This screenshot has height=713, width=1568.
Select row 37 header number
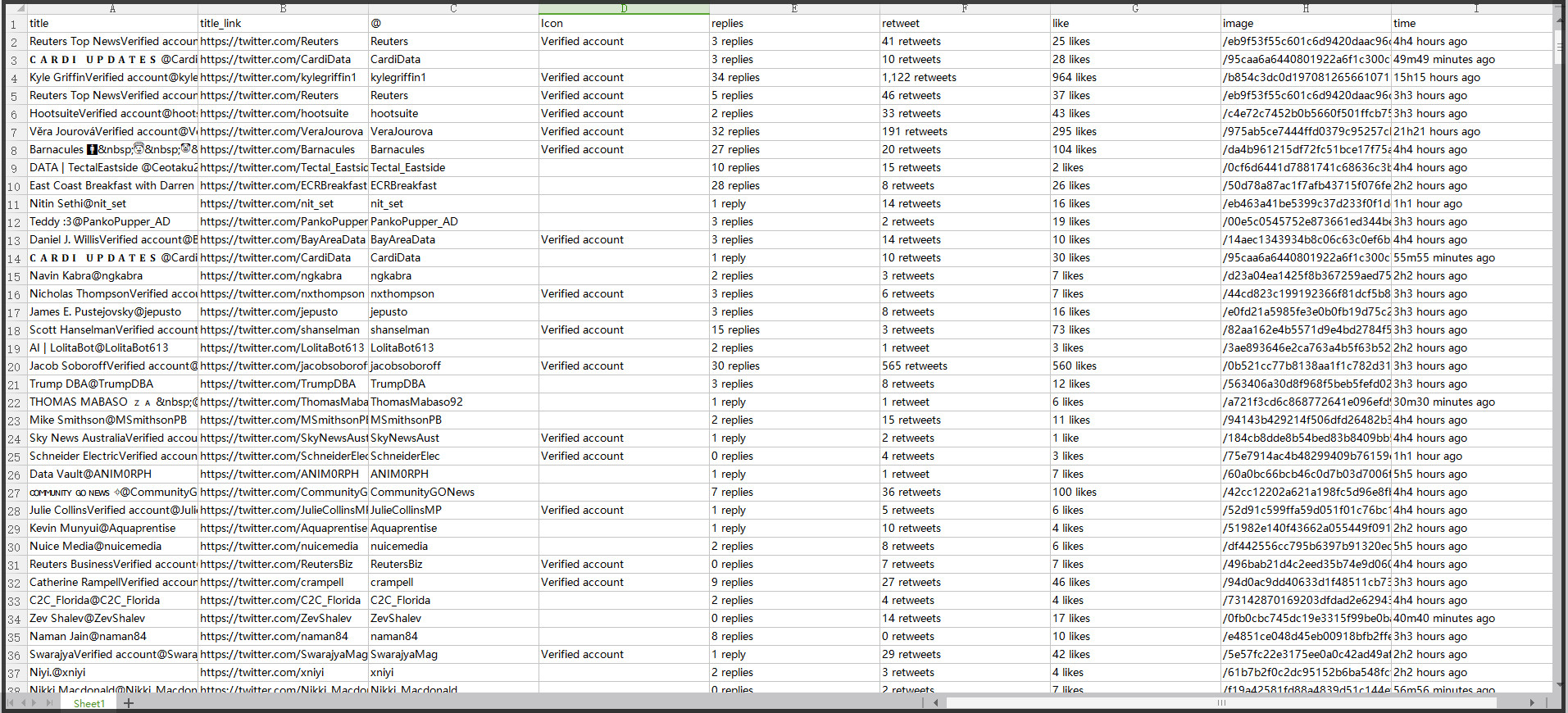(14, 673)
